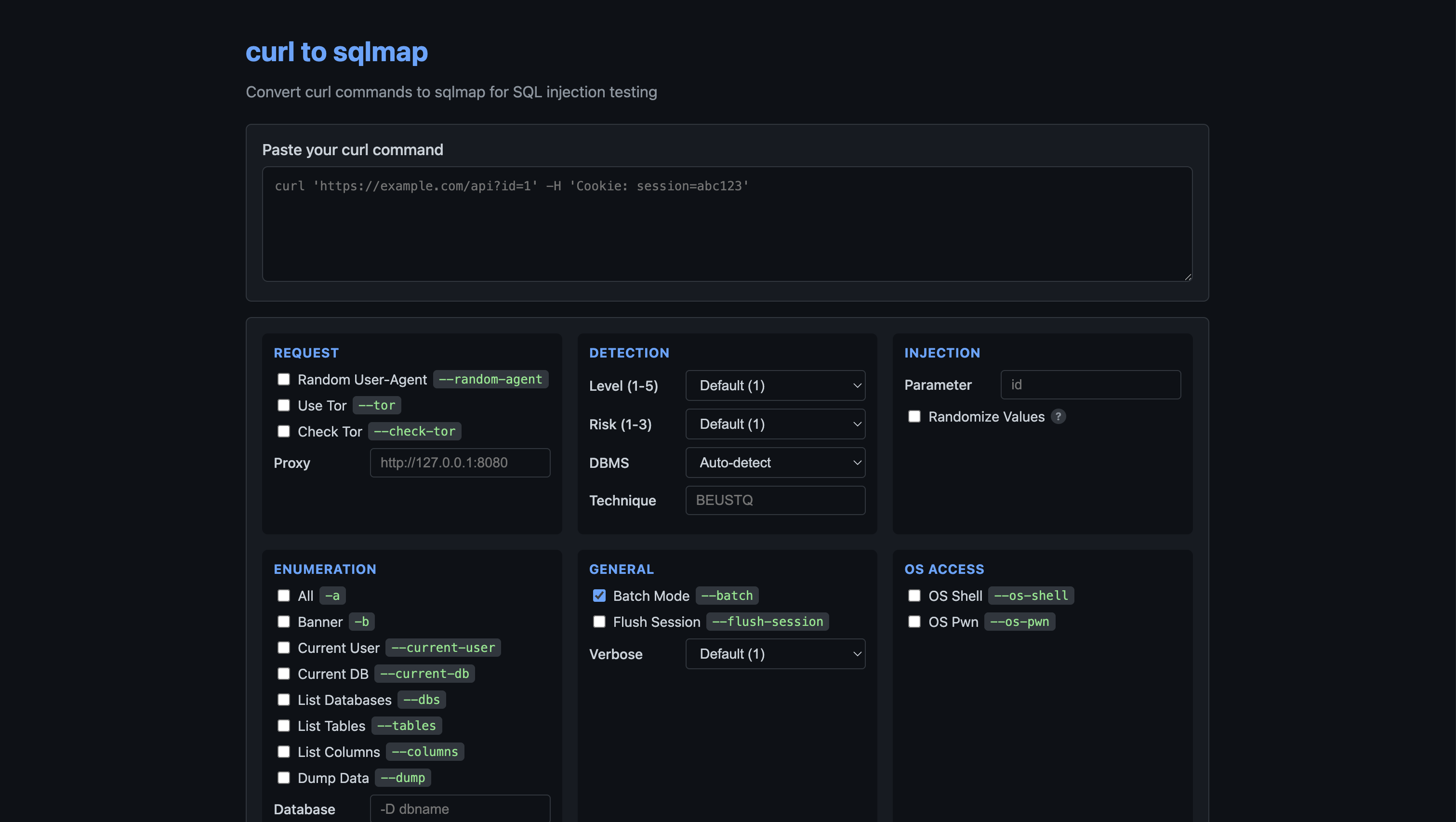Enable Check Tor
The height and width of the screenshot is (822, 1456).
284,431
